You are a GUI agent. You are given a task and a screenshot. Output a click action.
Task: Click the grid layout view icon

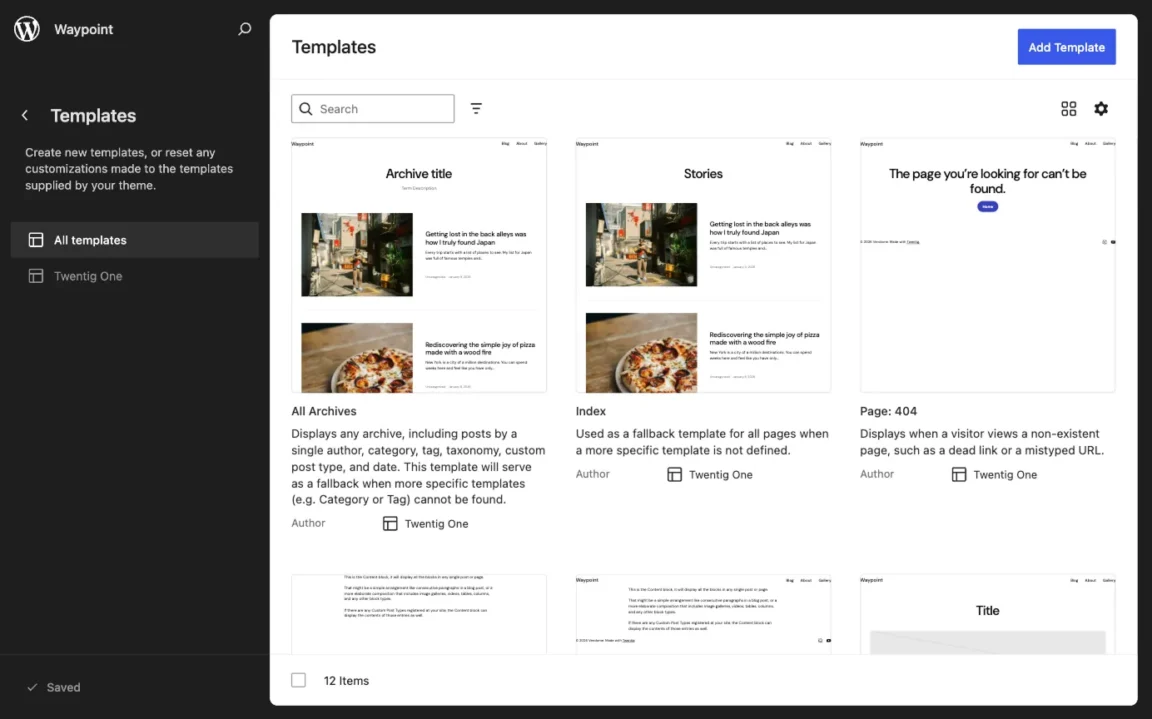[1069, 108]
